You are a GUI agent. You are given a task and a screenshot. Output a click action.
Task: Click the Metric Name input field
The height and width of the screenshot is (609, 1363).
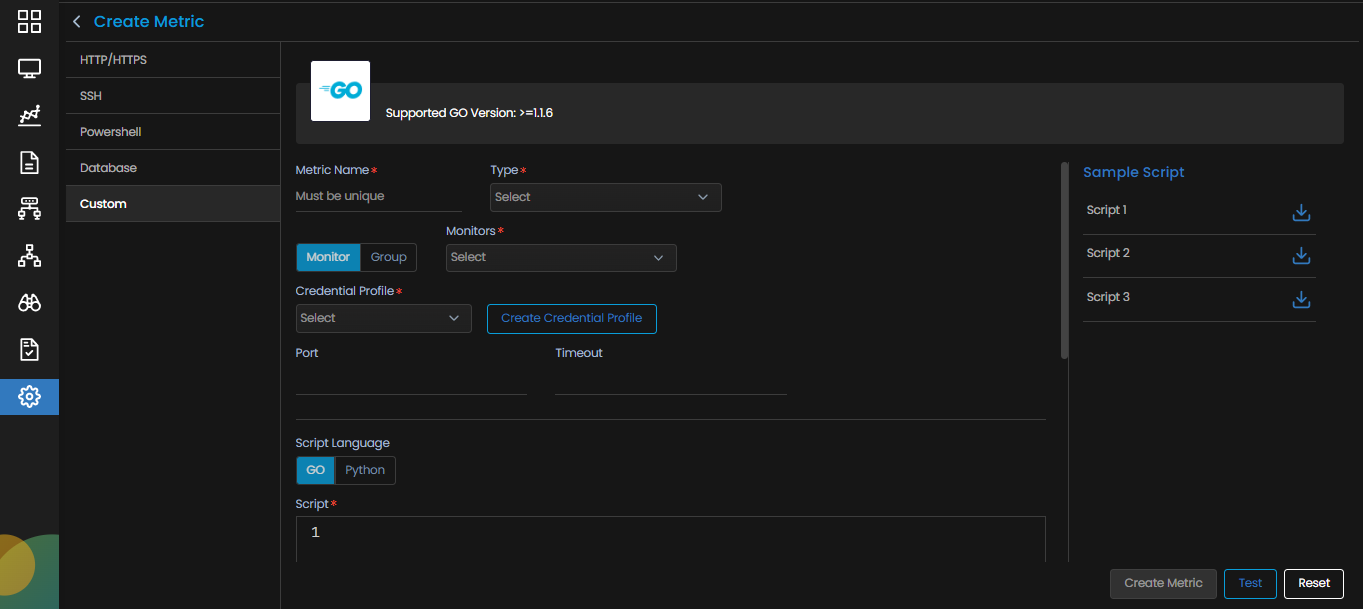tap(379, 197)
